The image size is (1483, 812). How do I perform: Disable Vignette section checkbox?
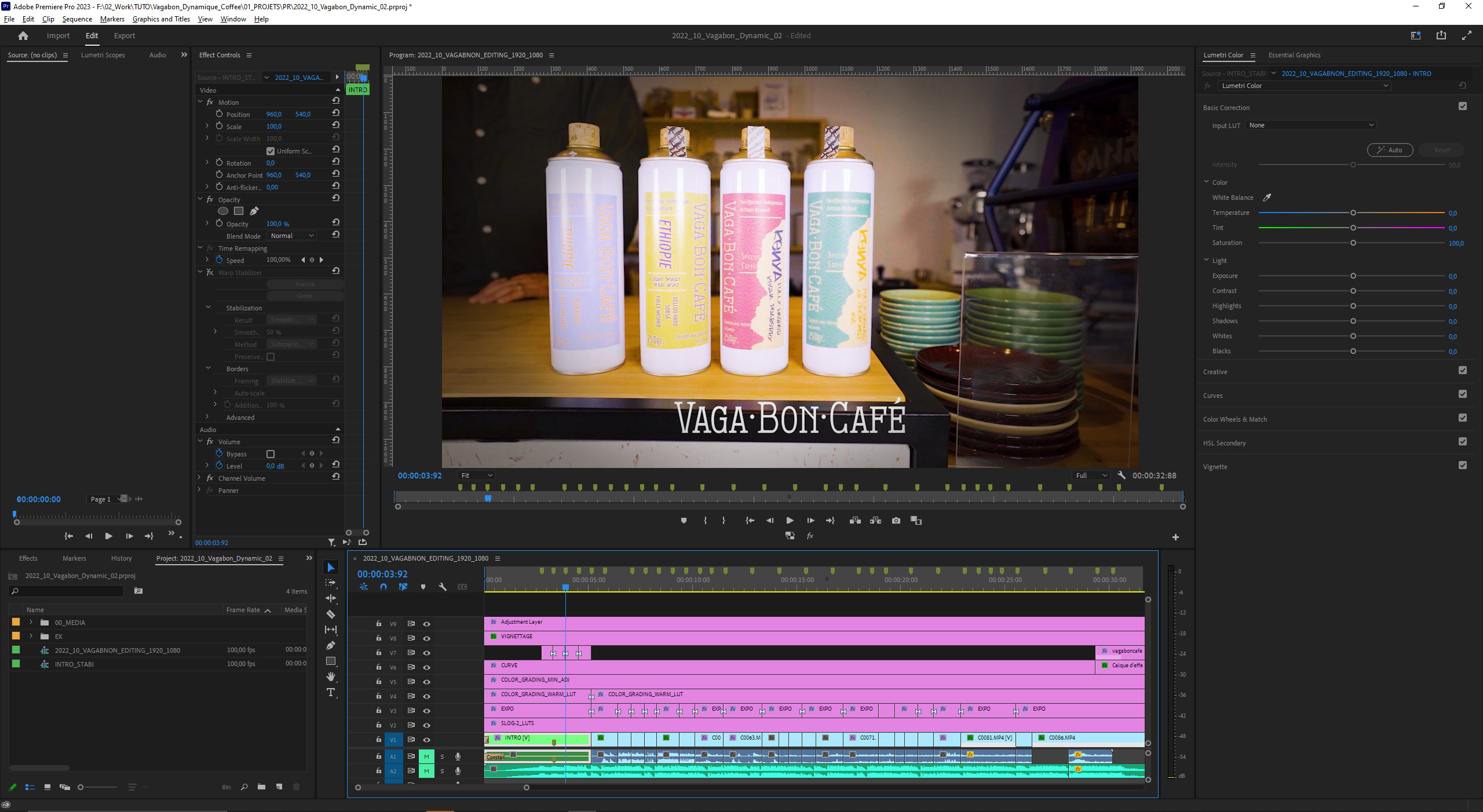pos(1463,465)
